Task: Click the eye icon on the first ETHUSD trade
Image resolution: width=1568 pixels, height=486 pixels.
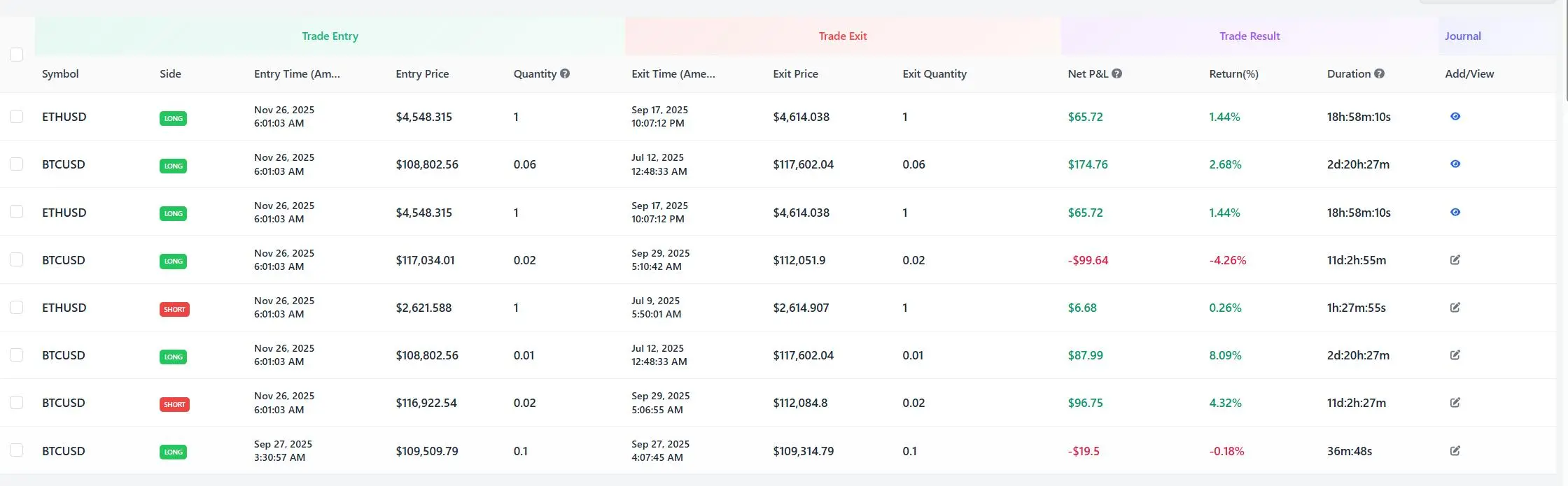Action: click(x=1455, y=116)
